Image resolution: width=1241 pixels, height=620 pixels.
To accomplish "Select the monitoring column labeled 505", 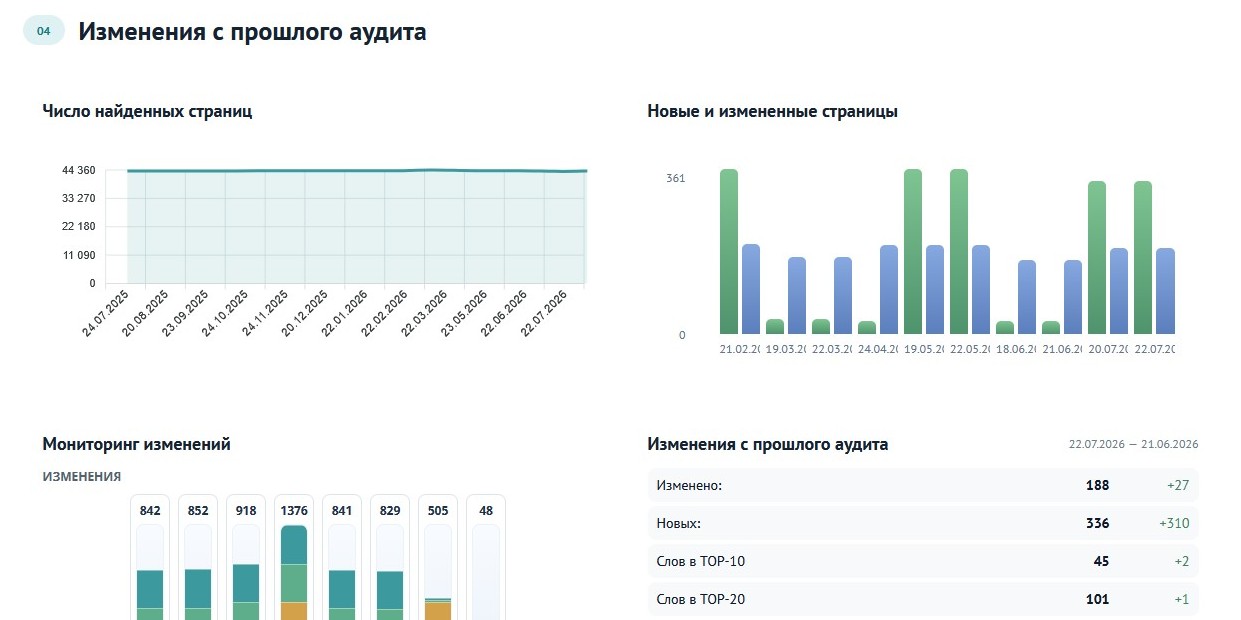I will tap(438, 557).
